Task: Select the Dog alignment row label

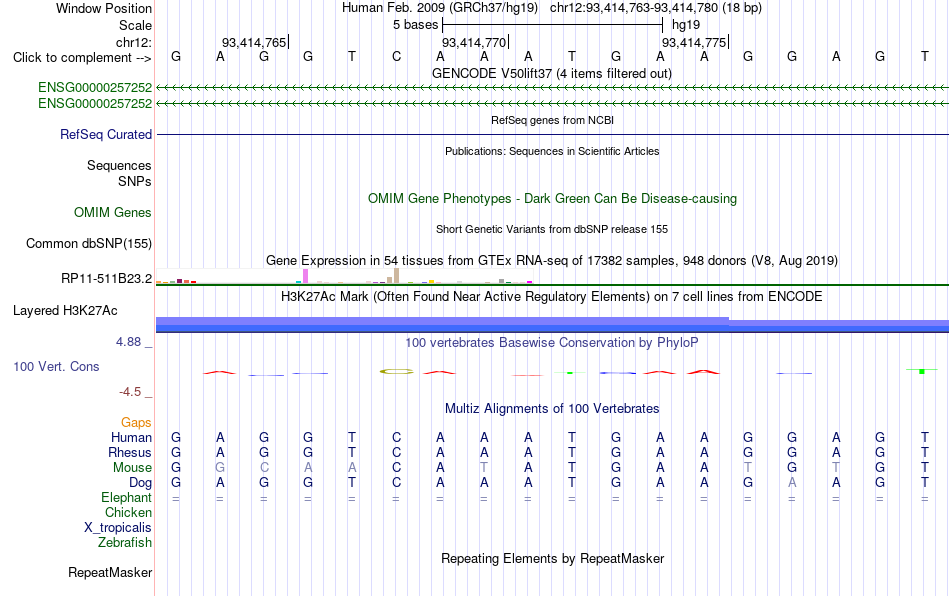Action: 141,483
